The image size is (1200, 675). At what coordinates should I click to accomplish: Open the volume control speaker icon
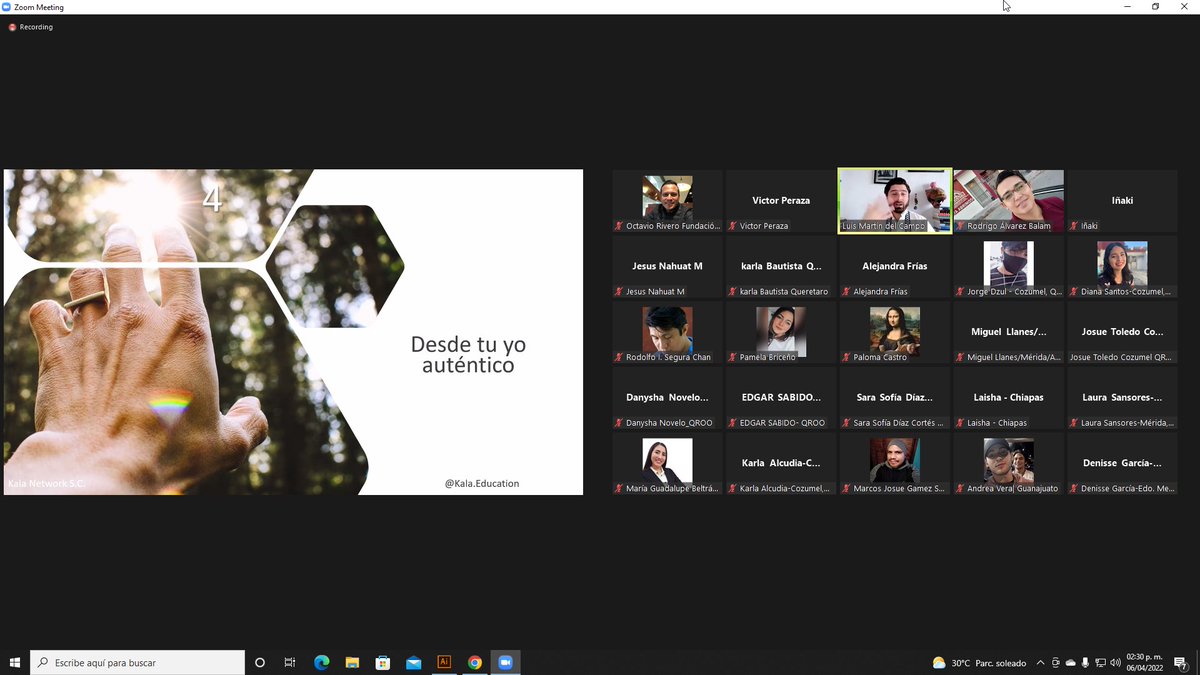coord(1115,662)
